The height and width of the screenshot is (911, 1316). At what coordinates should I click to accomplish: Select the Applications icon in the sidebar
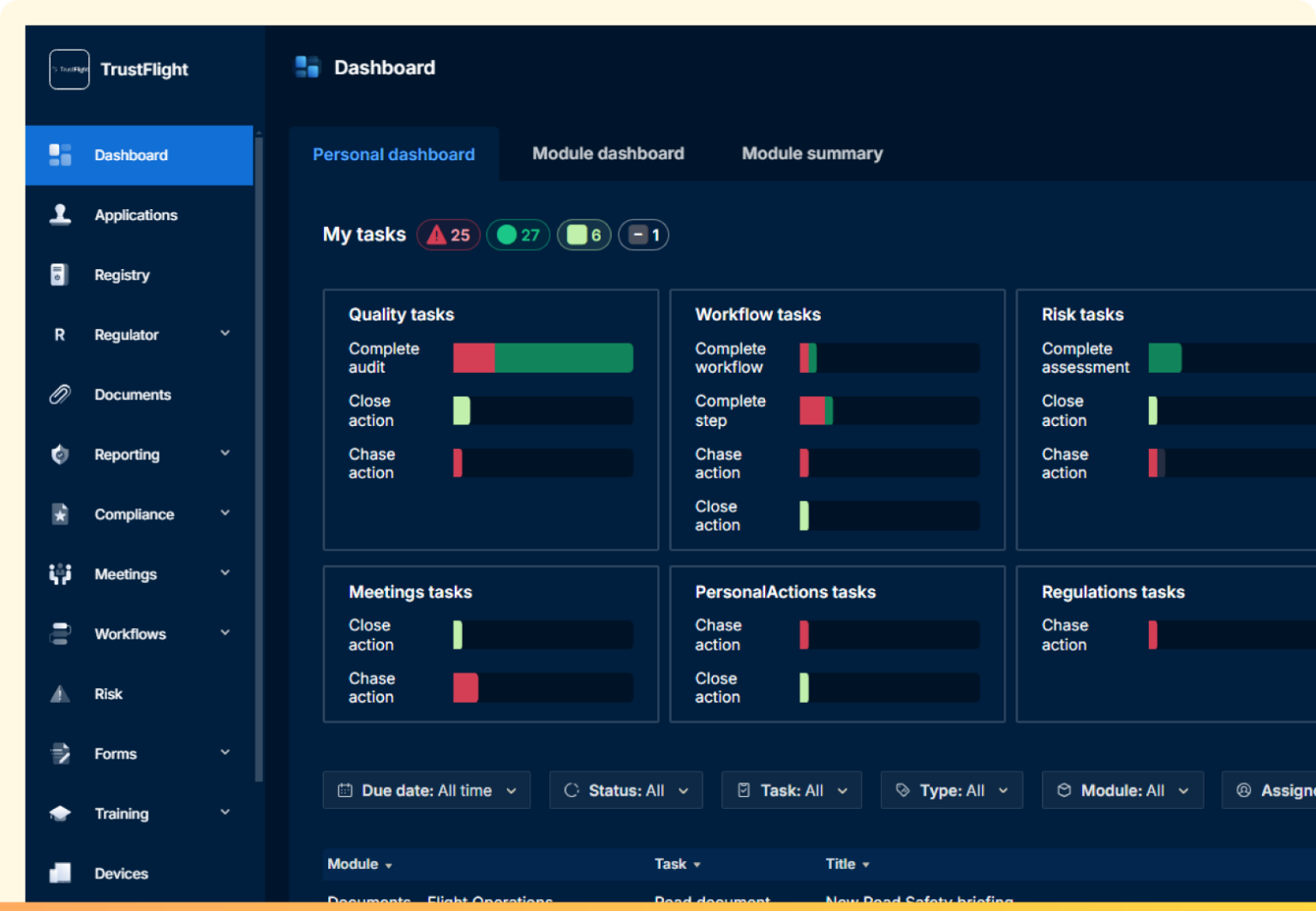pos(59,214)
